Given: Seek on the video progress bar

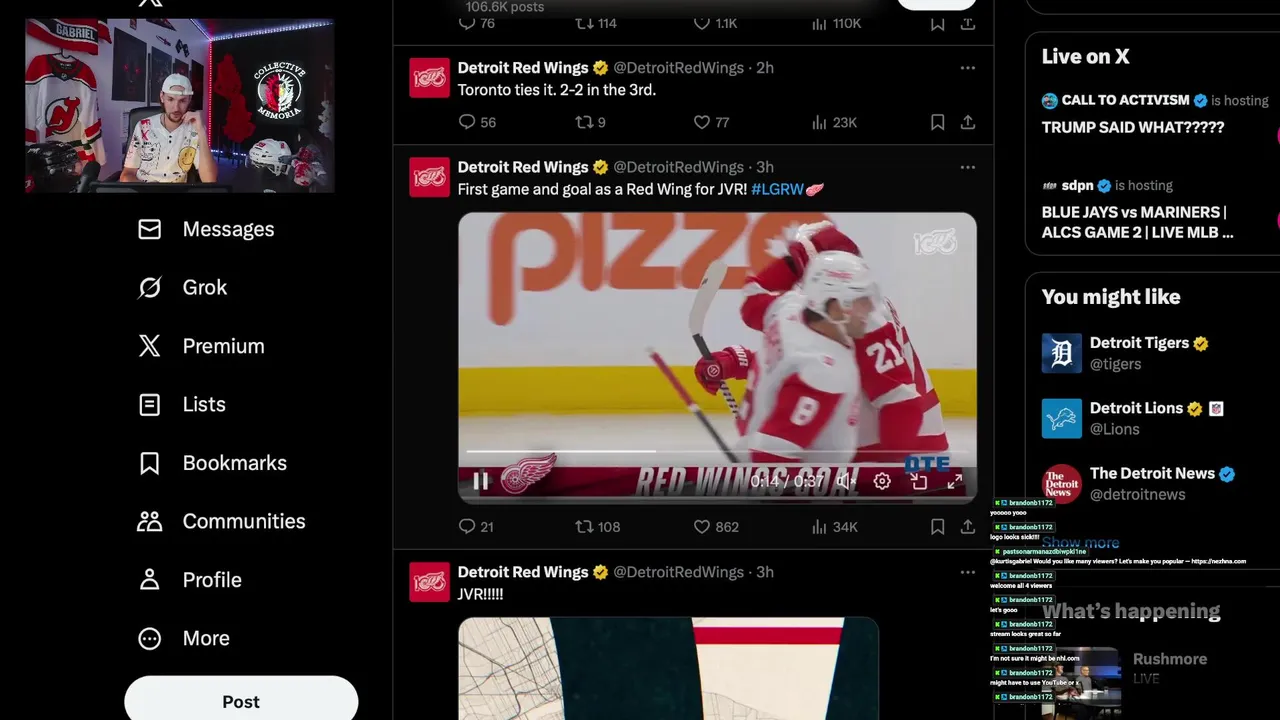Looking at the screenshot, I should click(x=717, y=452).
